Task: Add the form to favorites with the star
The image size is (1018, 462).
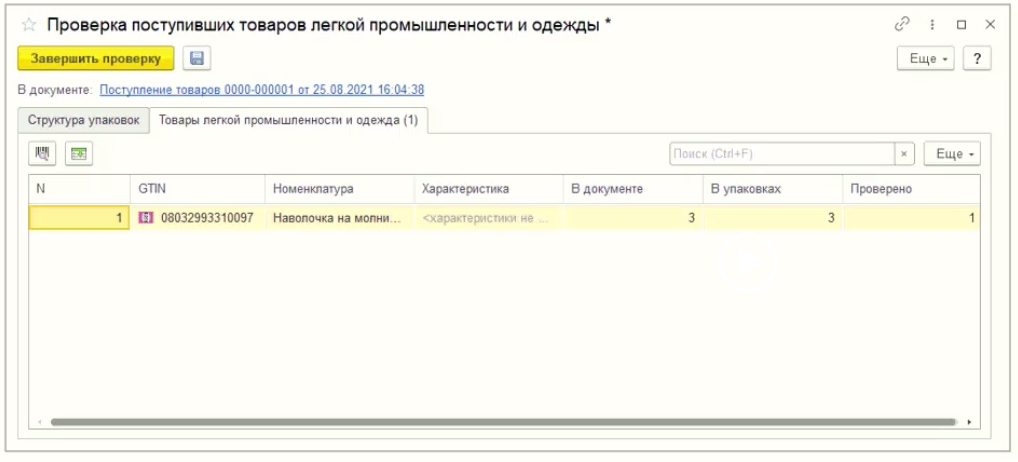Action: click(29, 25)
